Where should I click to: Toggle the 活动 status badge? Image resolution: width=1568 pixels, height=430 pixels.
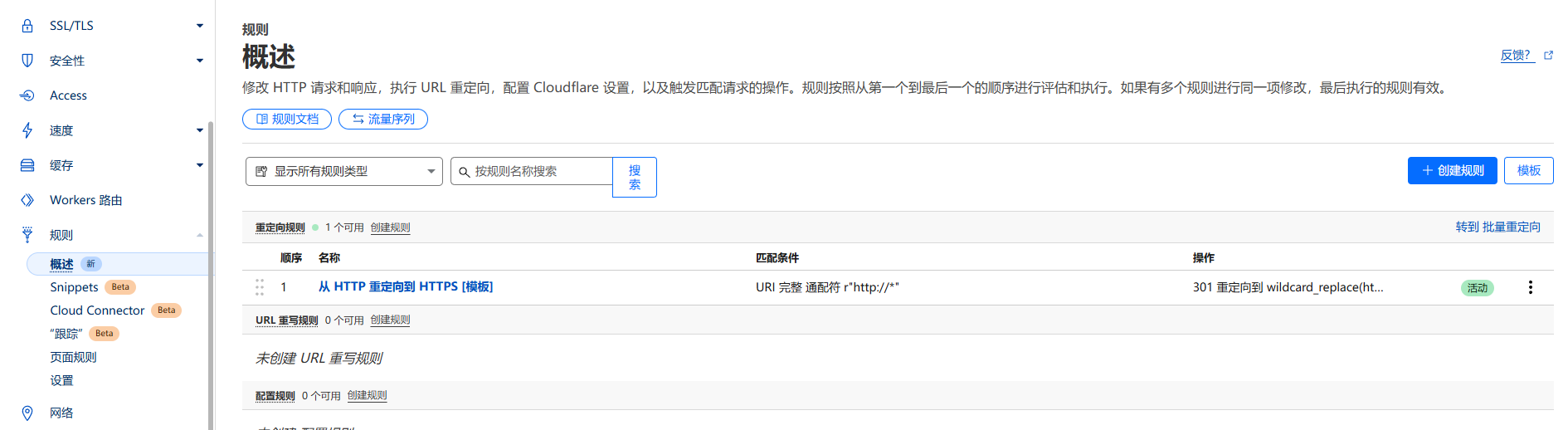(x=1477, y=288)
